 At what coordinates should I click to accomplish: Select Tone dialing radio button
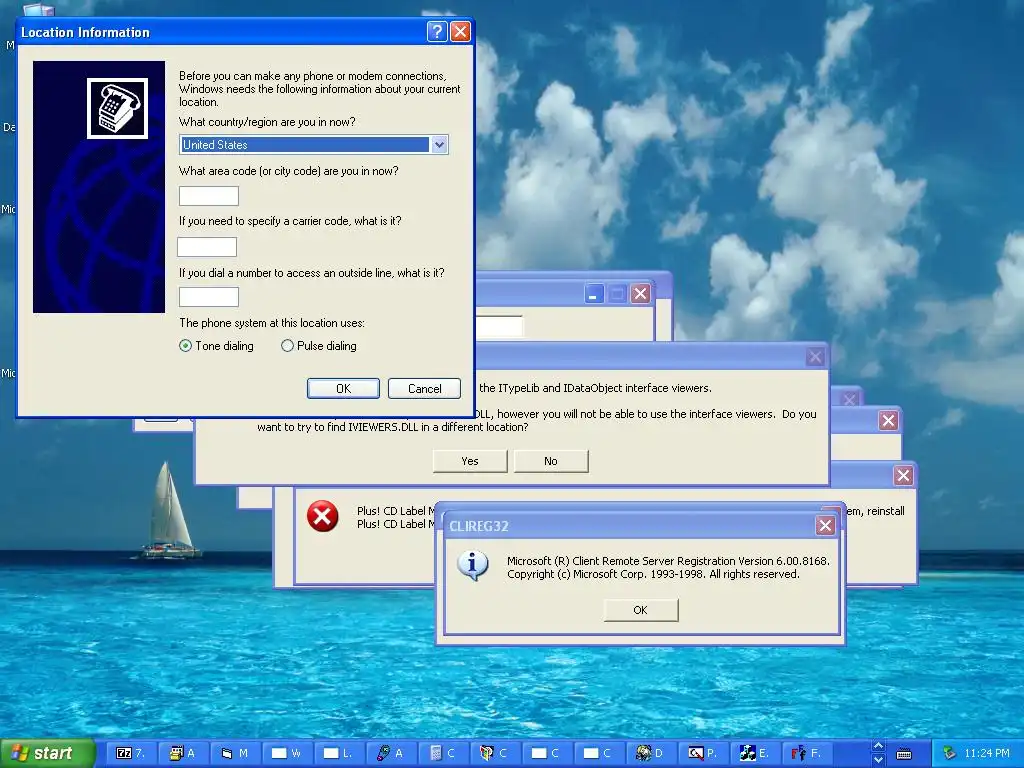click(x=185, y=346)
